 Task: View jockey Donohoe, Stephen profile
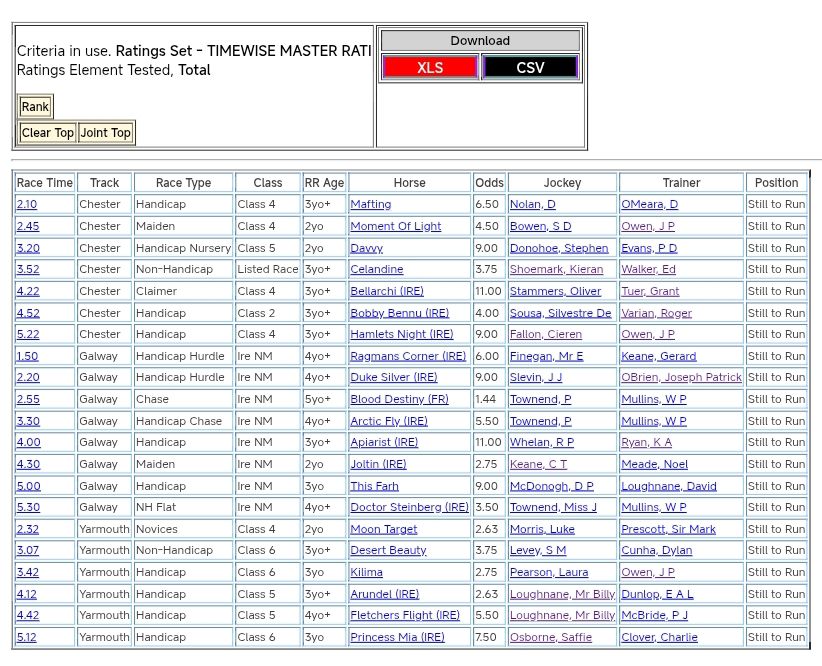pos(558,248)
